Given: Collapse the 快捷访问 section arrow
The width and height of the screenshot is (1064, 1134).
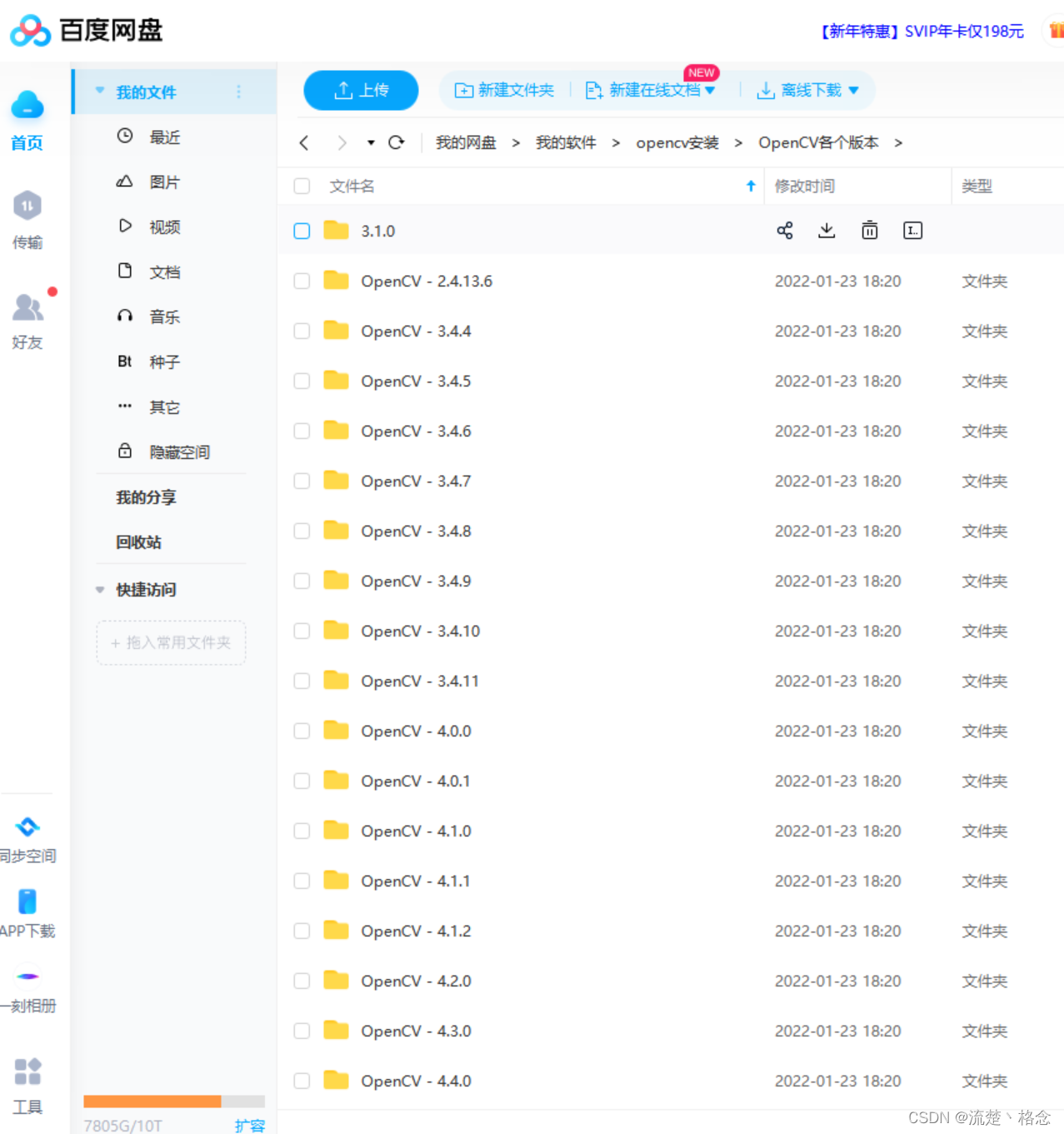Looking at the screenshot, I should (x=100, y=589).
